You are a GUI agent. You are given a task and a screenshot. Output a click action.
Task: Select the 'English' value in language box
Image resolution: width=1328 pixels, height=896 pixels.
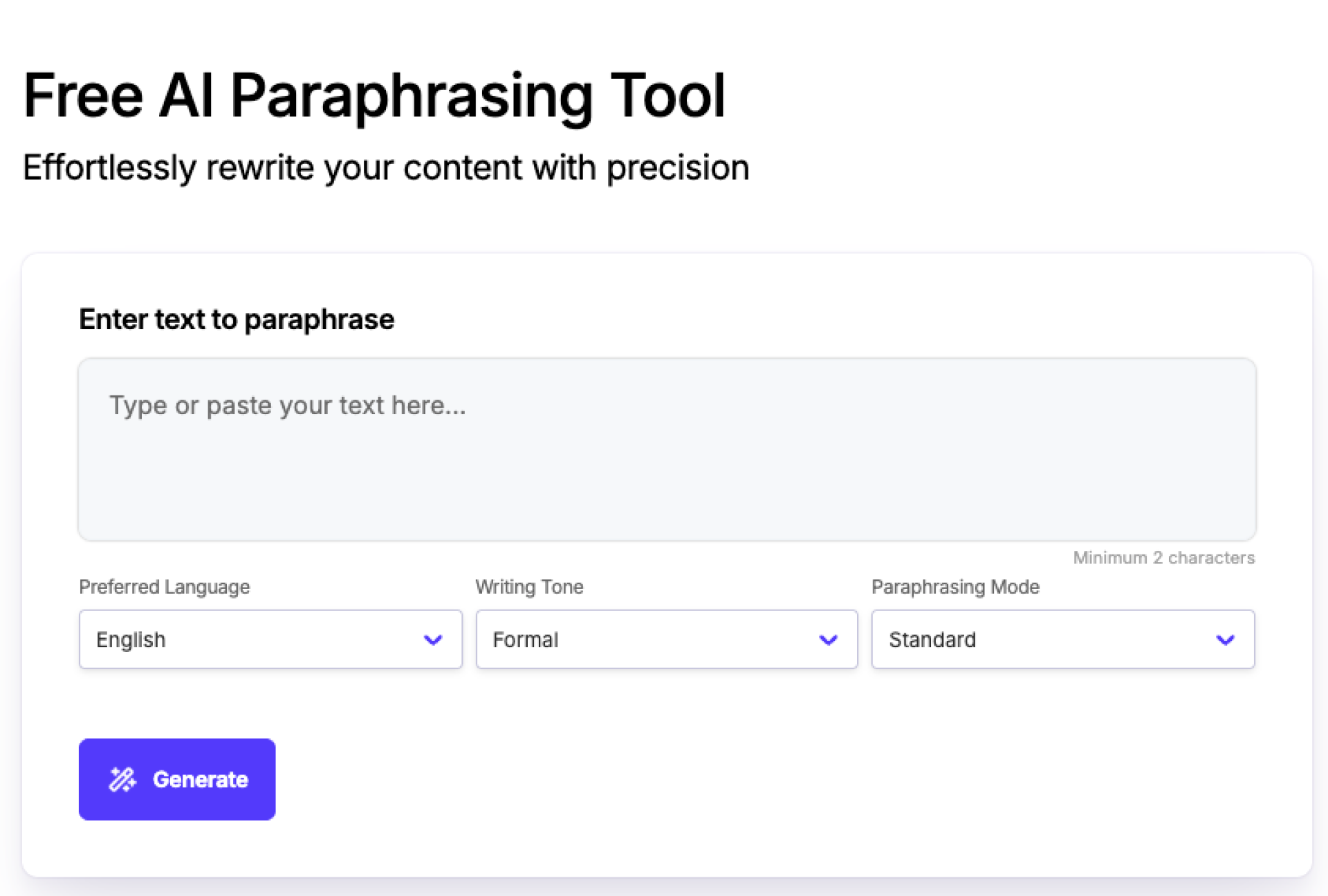[x=131, y=640]
